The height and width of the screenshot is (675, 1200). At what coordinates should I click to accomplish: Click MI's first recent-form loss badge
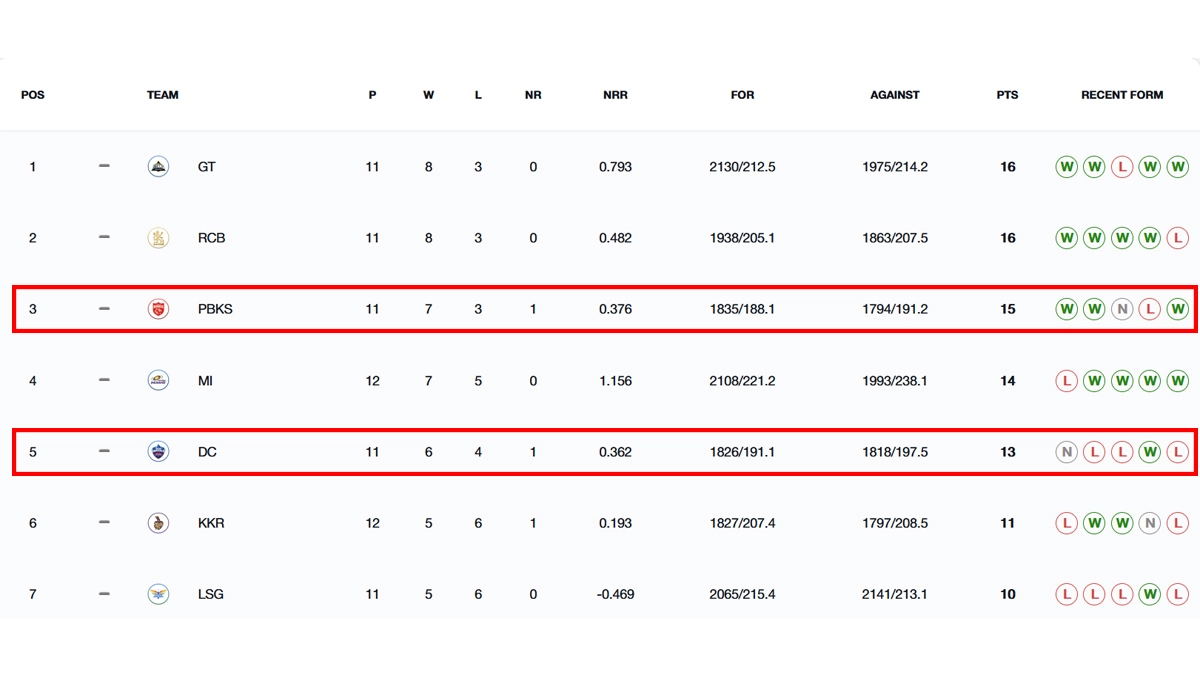[1067, 381]
